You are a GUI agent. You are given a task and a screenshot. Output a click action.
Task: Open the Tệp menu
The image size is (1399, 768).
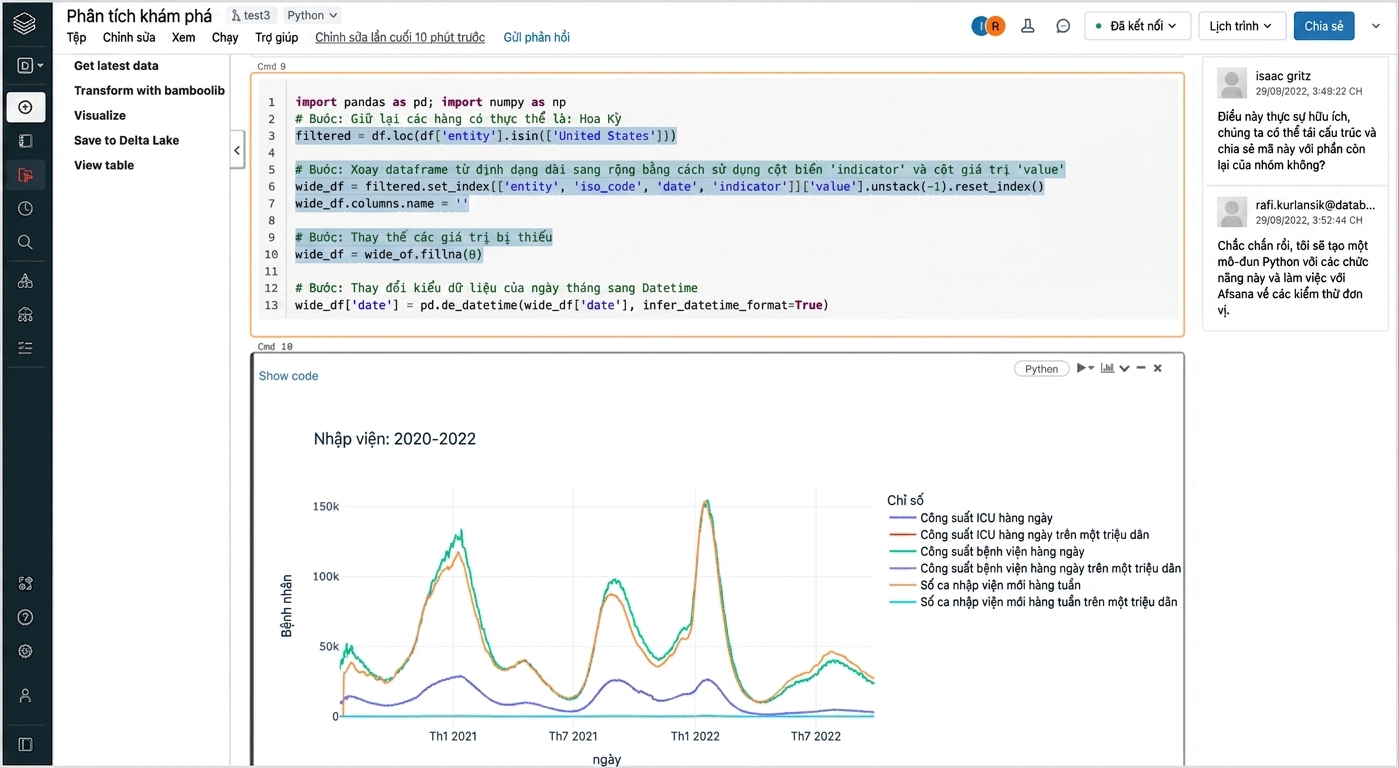click(77, 37)
